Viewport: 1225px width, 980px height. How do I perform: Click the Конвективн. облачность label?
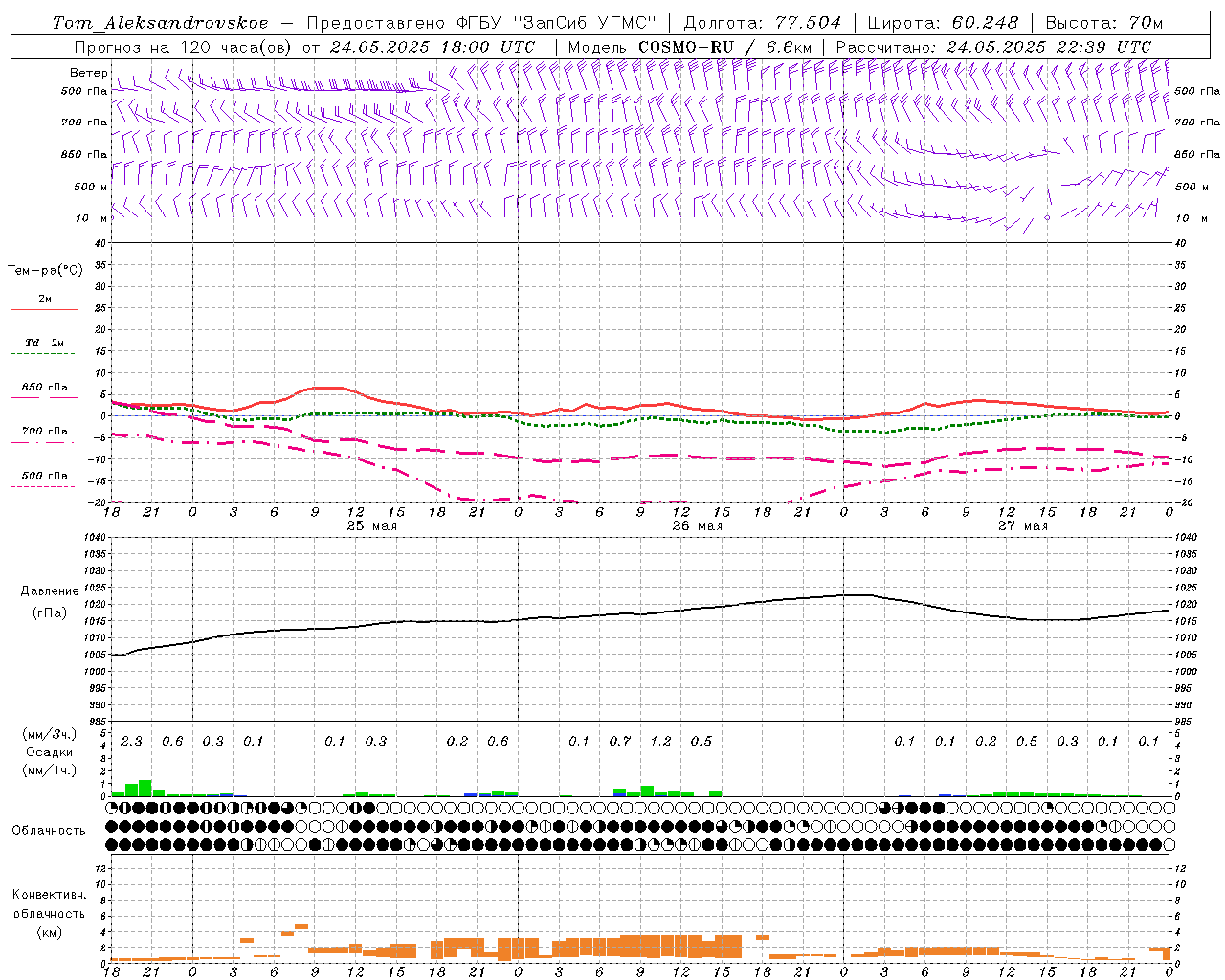(x=49, y=904)
